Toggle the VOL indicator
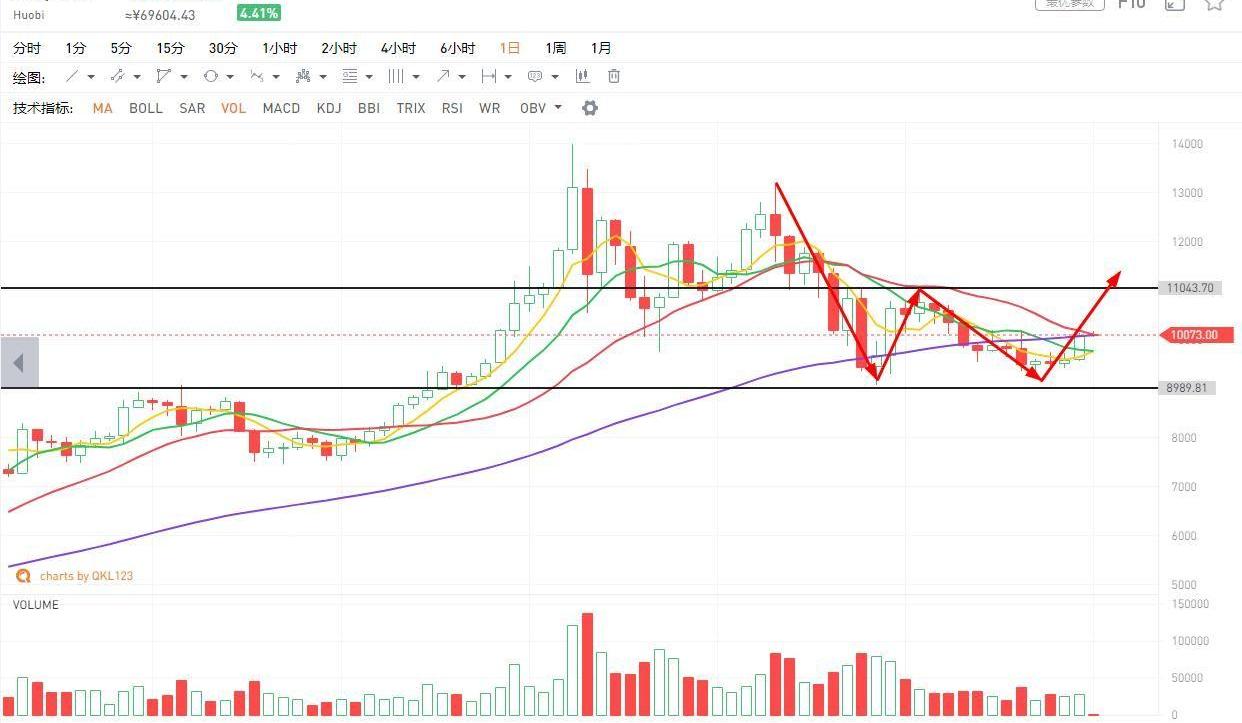This screenshot has width=1242, height=723. pyautogui.click(x=233, y=108)
